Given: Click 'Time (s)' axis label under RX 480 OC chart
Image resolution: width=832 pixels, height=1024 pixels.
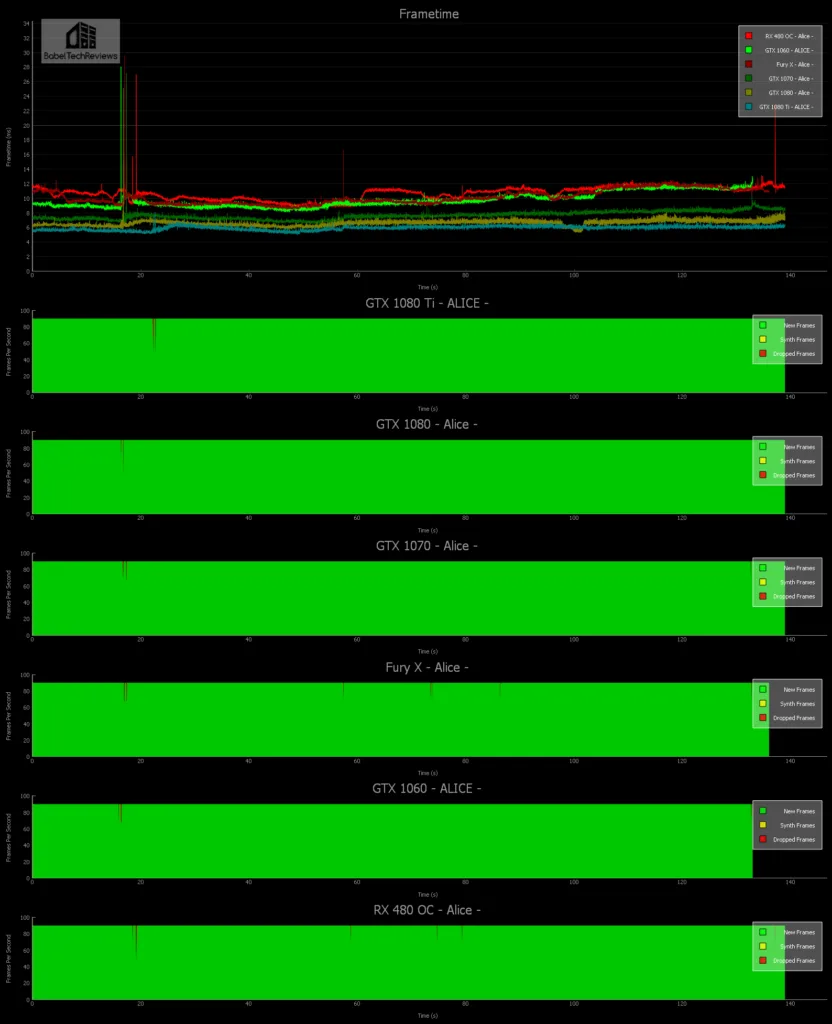Looking at the screenshot, I should pos(428,1016).
